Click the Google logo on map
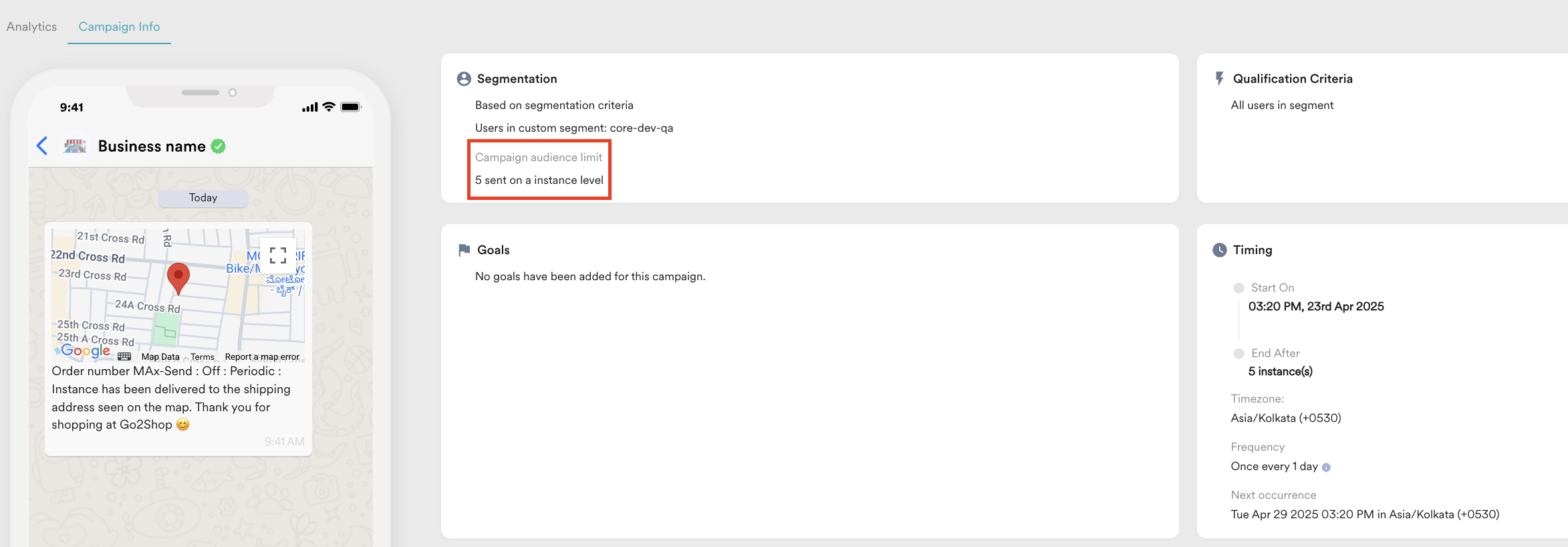Screen dimensions: 1568x547 pos(86,350)
